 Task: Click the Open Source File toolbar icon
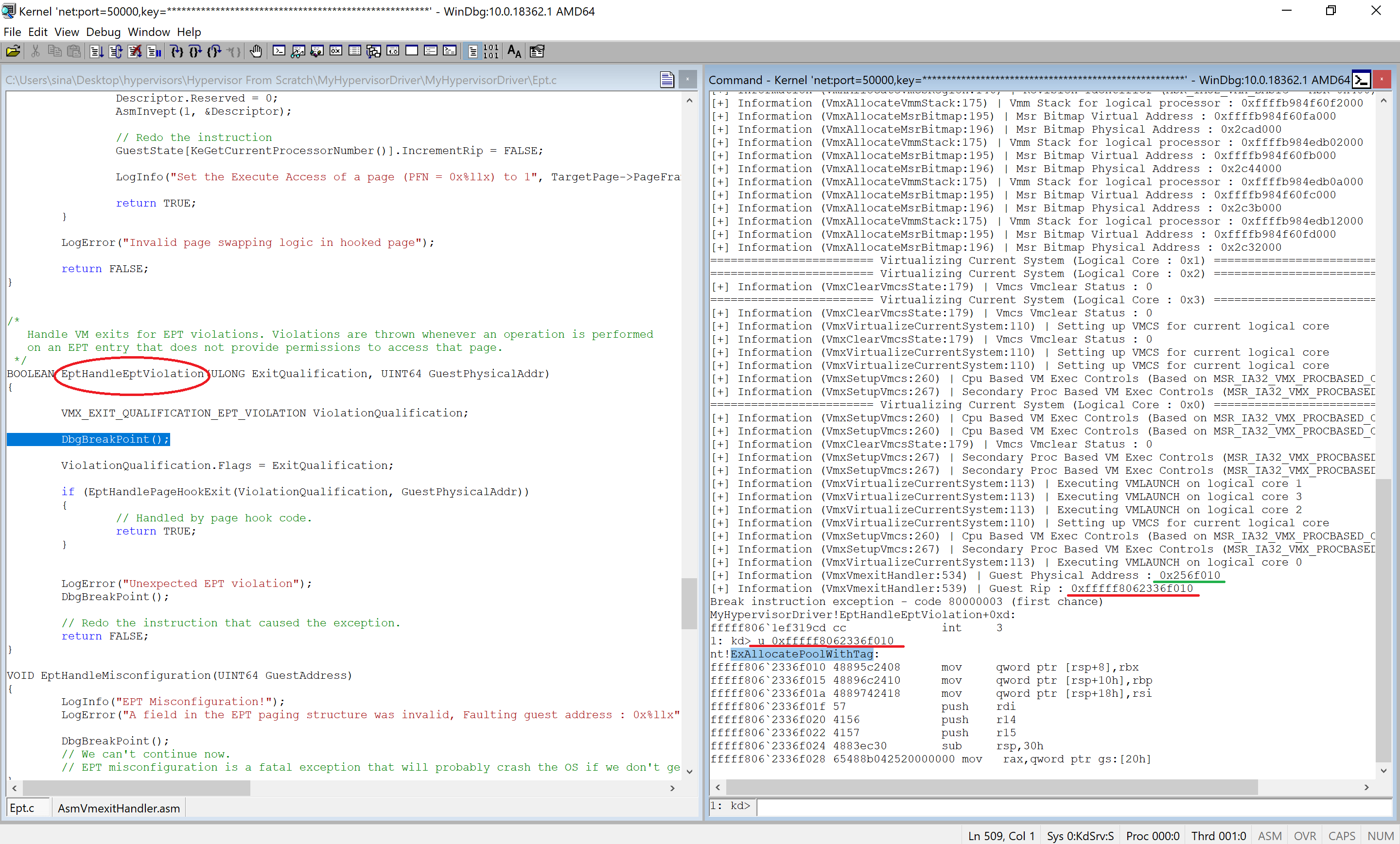[x=13, y=52]
